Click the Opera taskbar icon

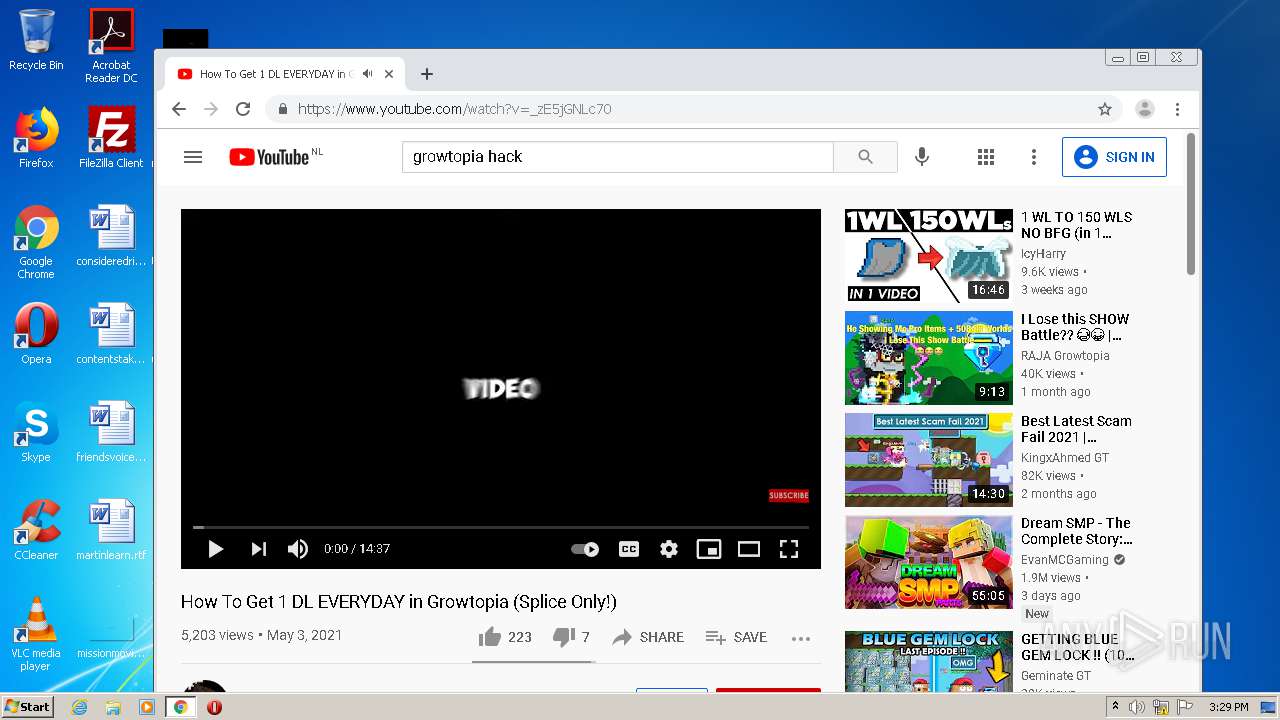214,707
